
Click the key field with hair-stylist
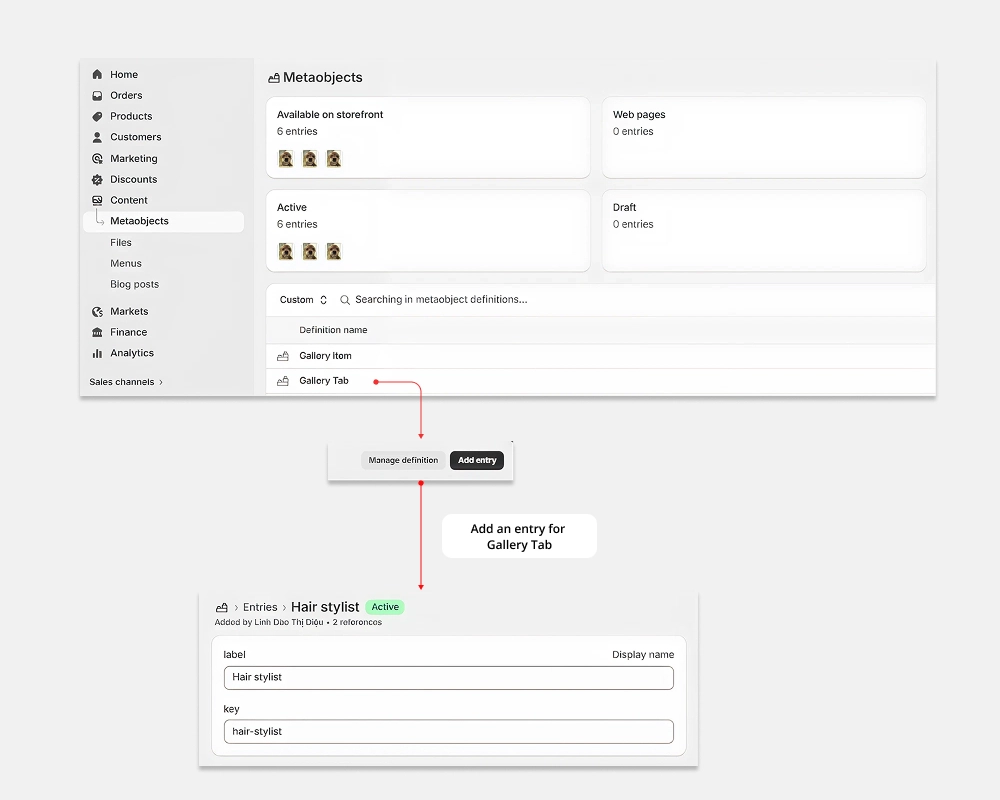point(449,732)
